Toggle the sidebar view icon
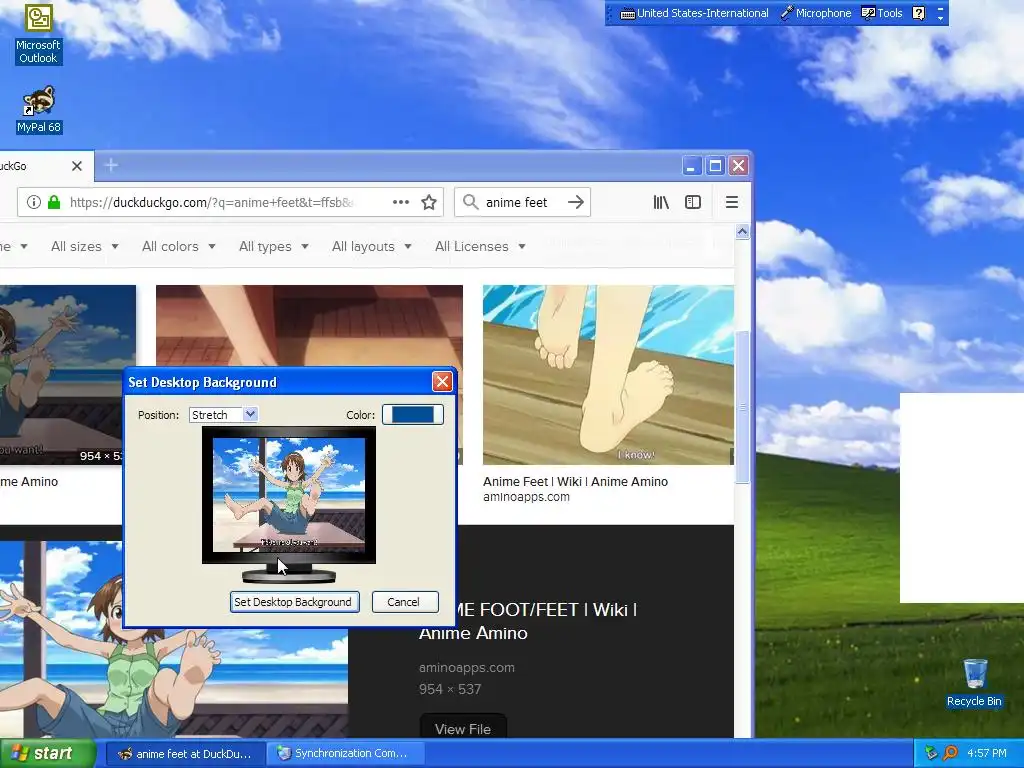The width and height of the screenshot is (1024, 768). (693, 202)
